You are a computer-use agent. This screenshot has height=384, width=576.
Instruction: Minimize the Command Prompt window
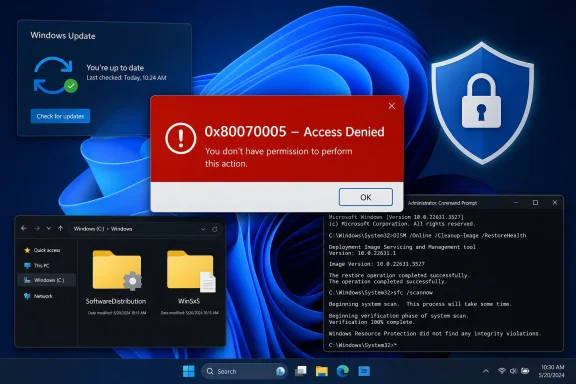pyautogui.click(x=516, y=202)
